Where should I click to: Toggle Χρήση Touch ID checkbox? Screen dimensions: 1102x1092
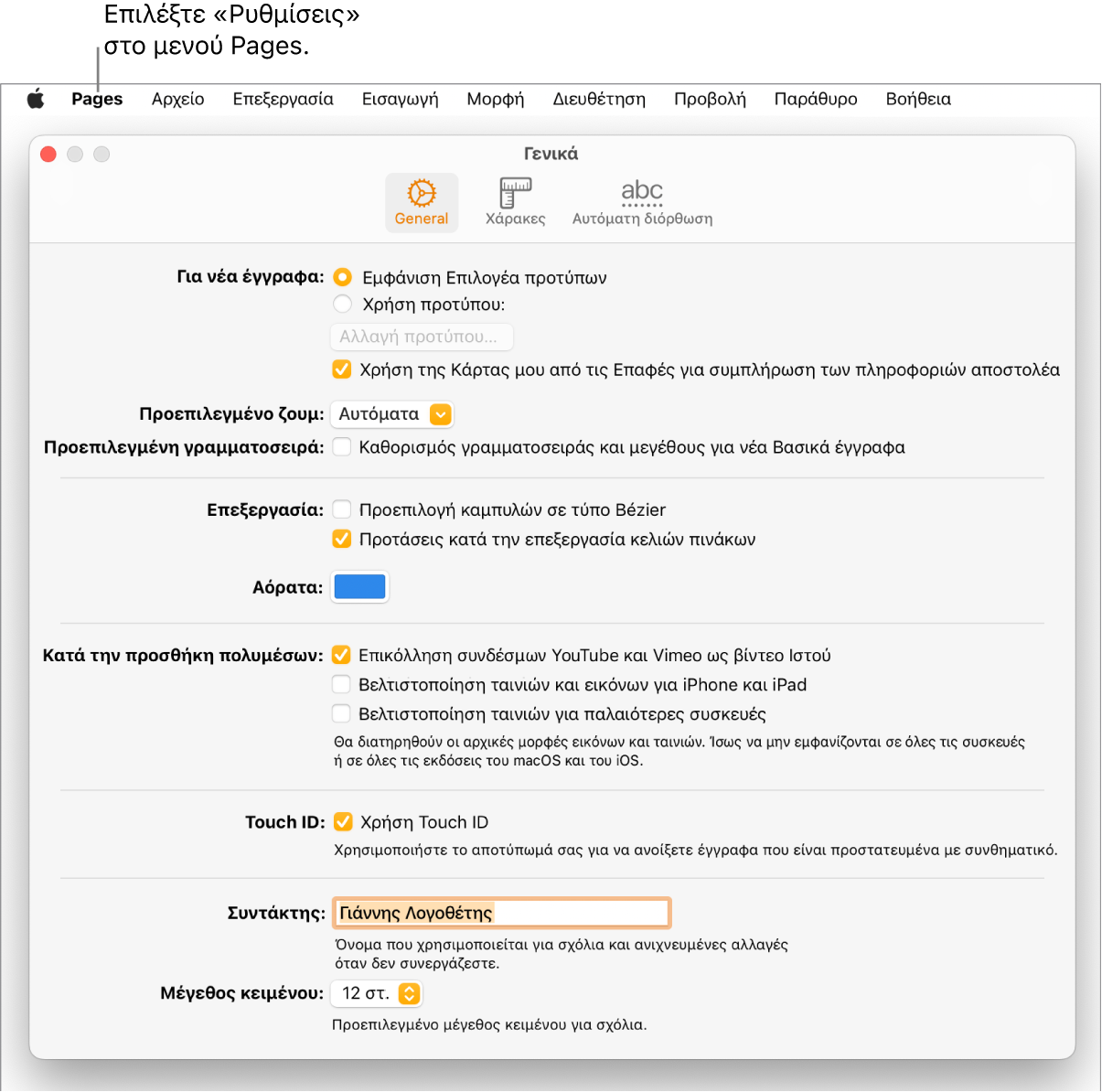click(x=343, y=821)
